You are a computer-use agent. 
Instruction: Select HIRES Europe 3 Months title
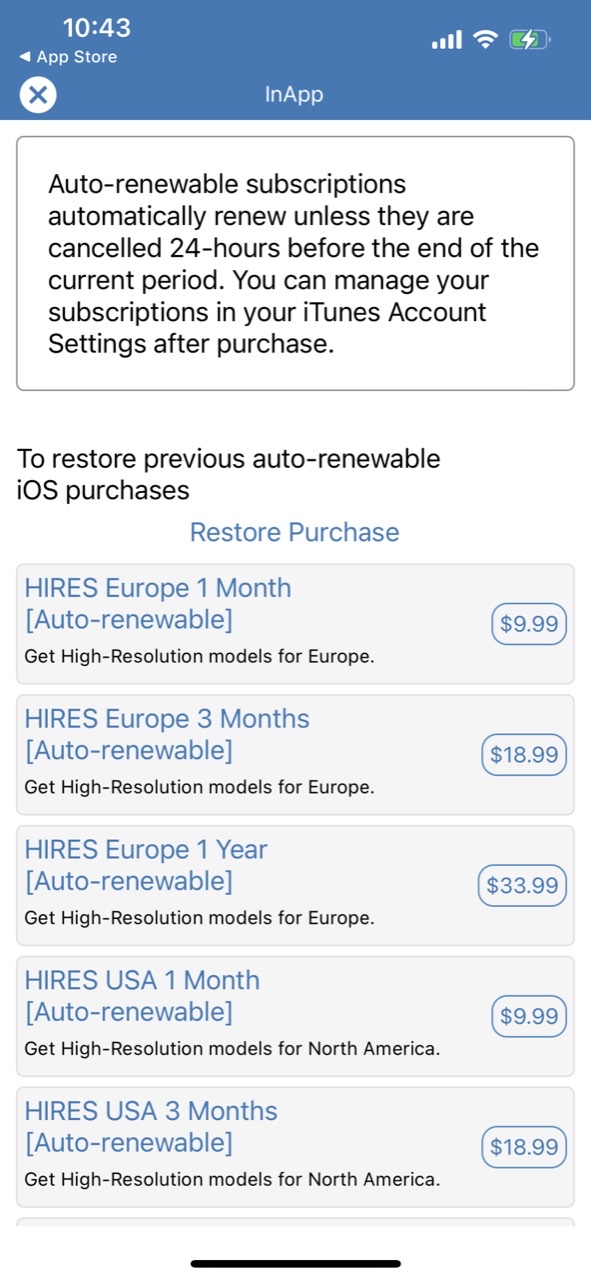coord(167,735)
